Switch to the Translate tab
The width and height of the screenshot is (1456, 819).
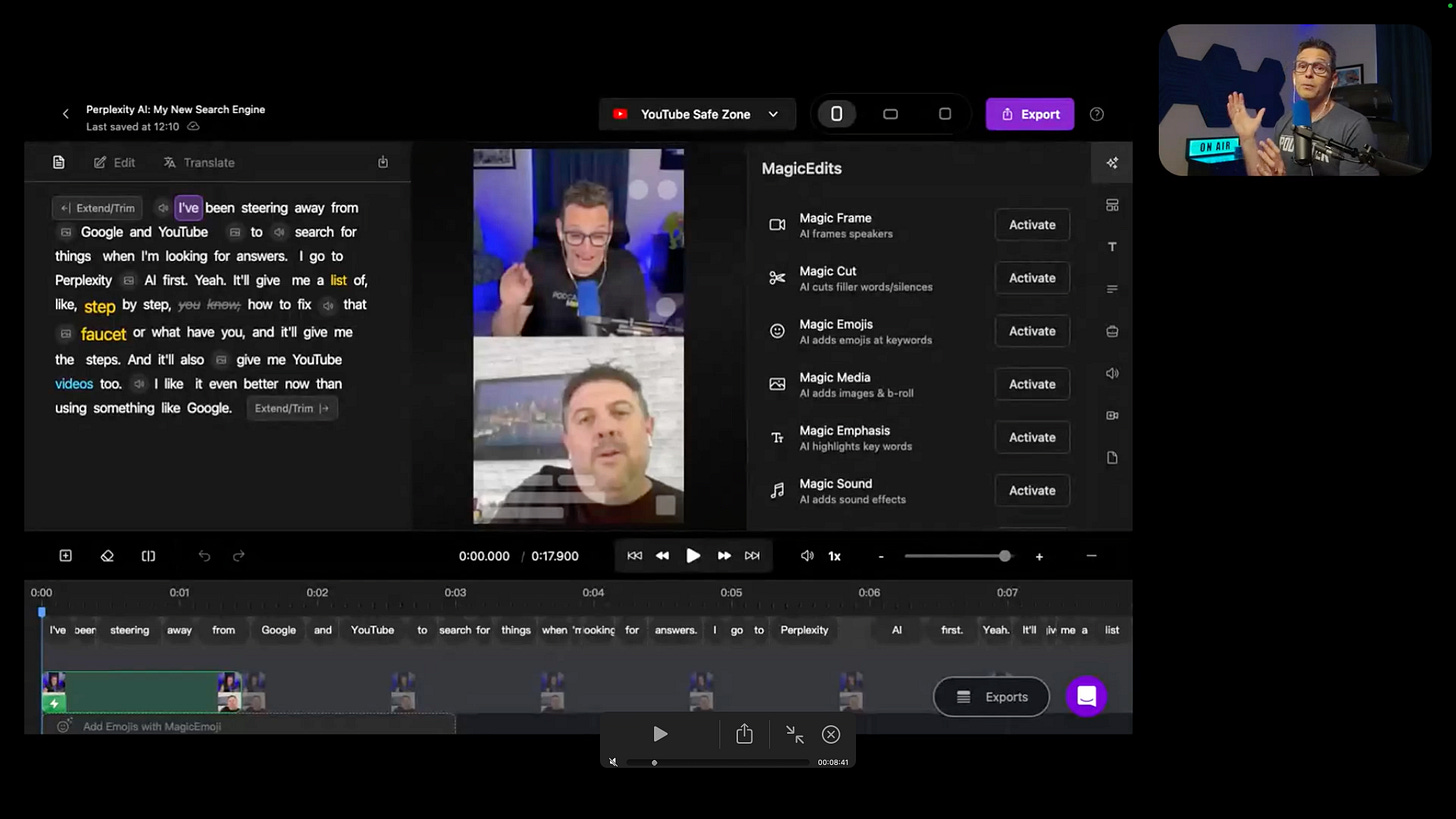pyautogui.click(x=199, y=162)
